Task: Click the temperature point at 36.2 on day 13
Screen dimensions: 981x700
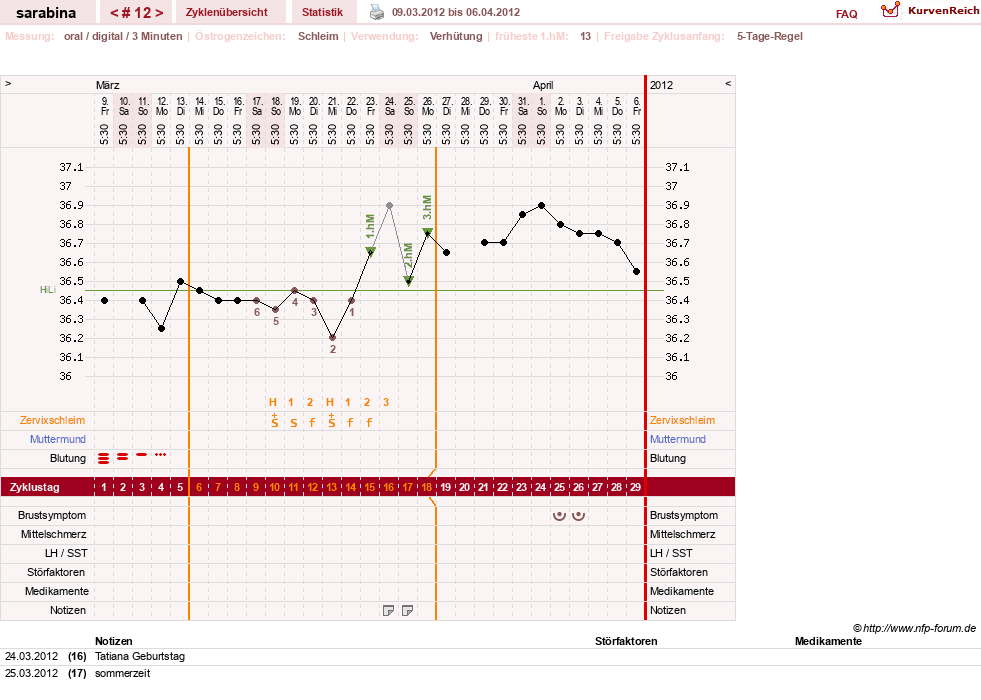Action: coord(332,338)
